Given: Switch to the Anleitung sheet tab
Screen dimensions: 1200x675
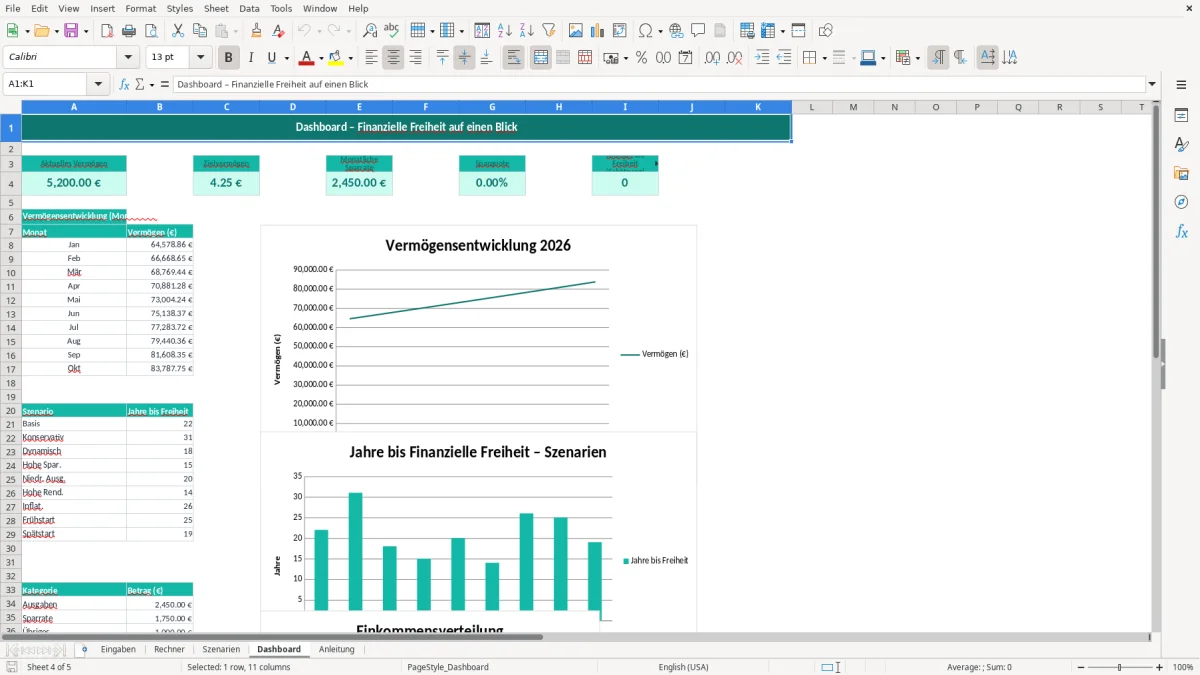Looking at the screenshot, I should point(336,649).
